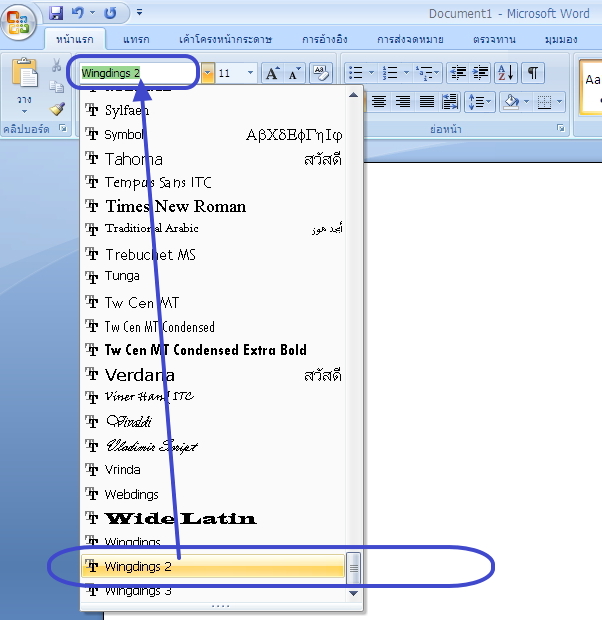Open bullet library dropdown arrow
Screen dimensions: 602x620
click(371, 73)
